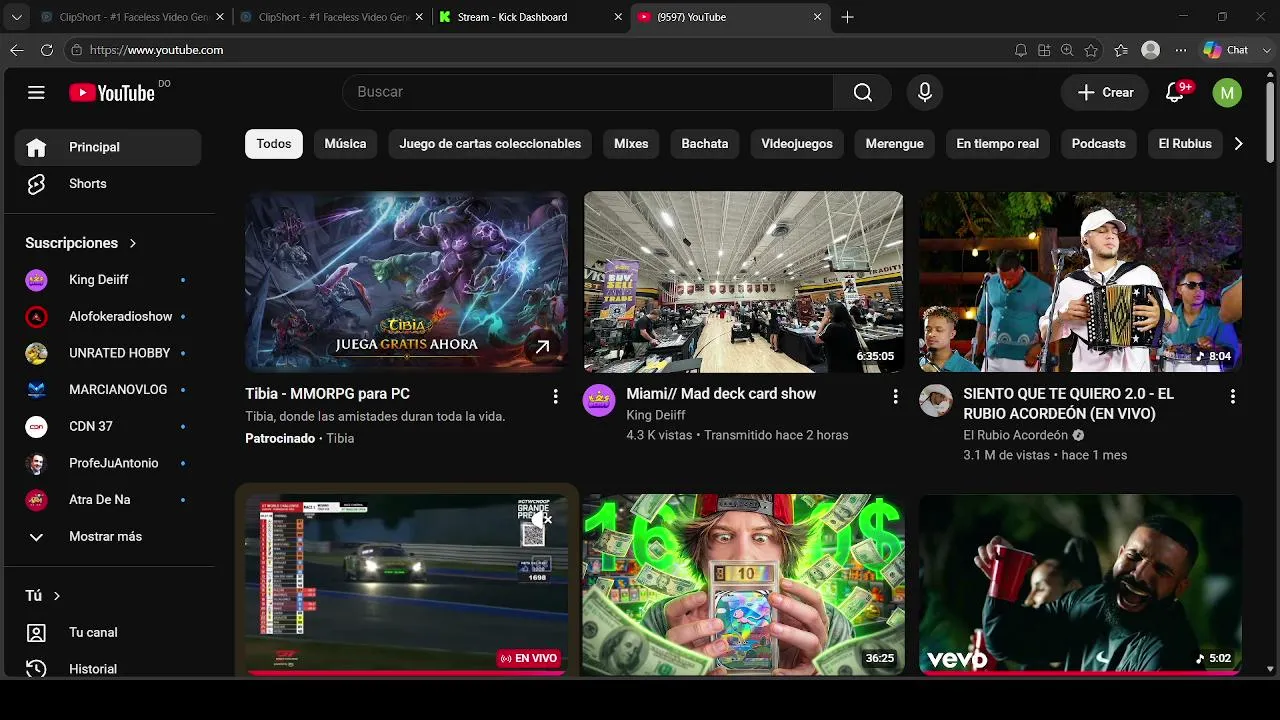Go back with the browser back arrow
Image resolution: width=1280 pixels, height=720 pixels.
[17, 50]
